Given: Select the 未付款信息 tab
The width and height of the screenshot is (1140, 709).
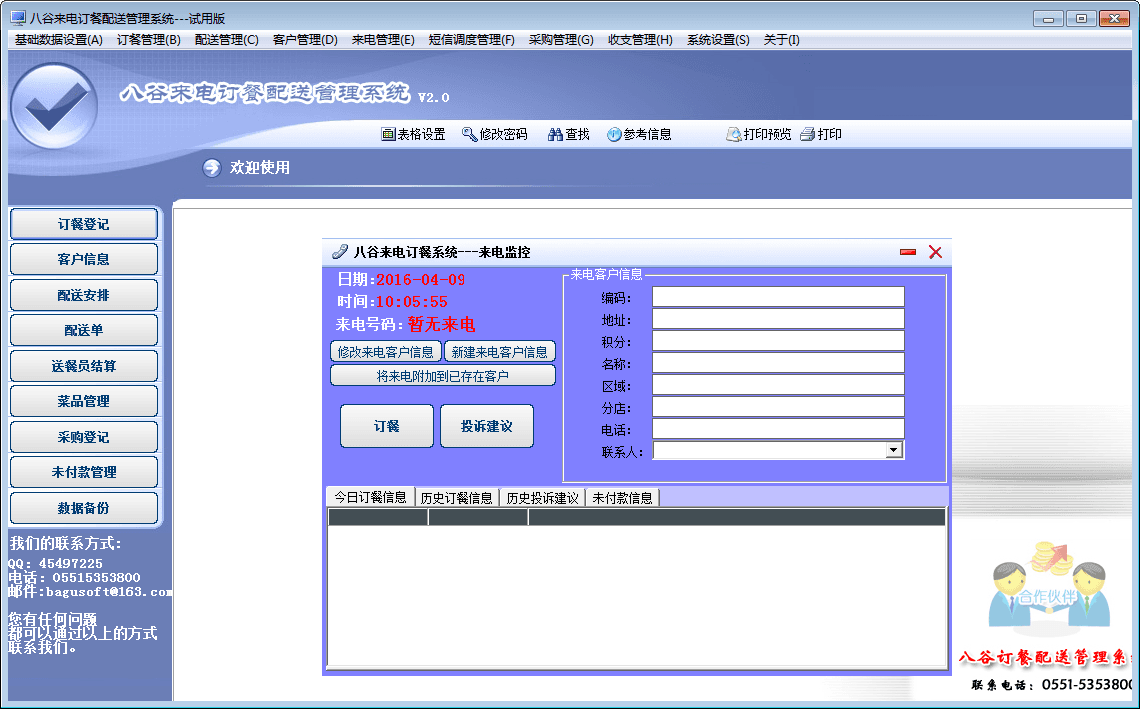Looking at the screenshot, I should [x=622, y=497].
